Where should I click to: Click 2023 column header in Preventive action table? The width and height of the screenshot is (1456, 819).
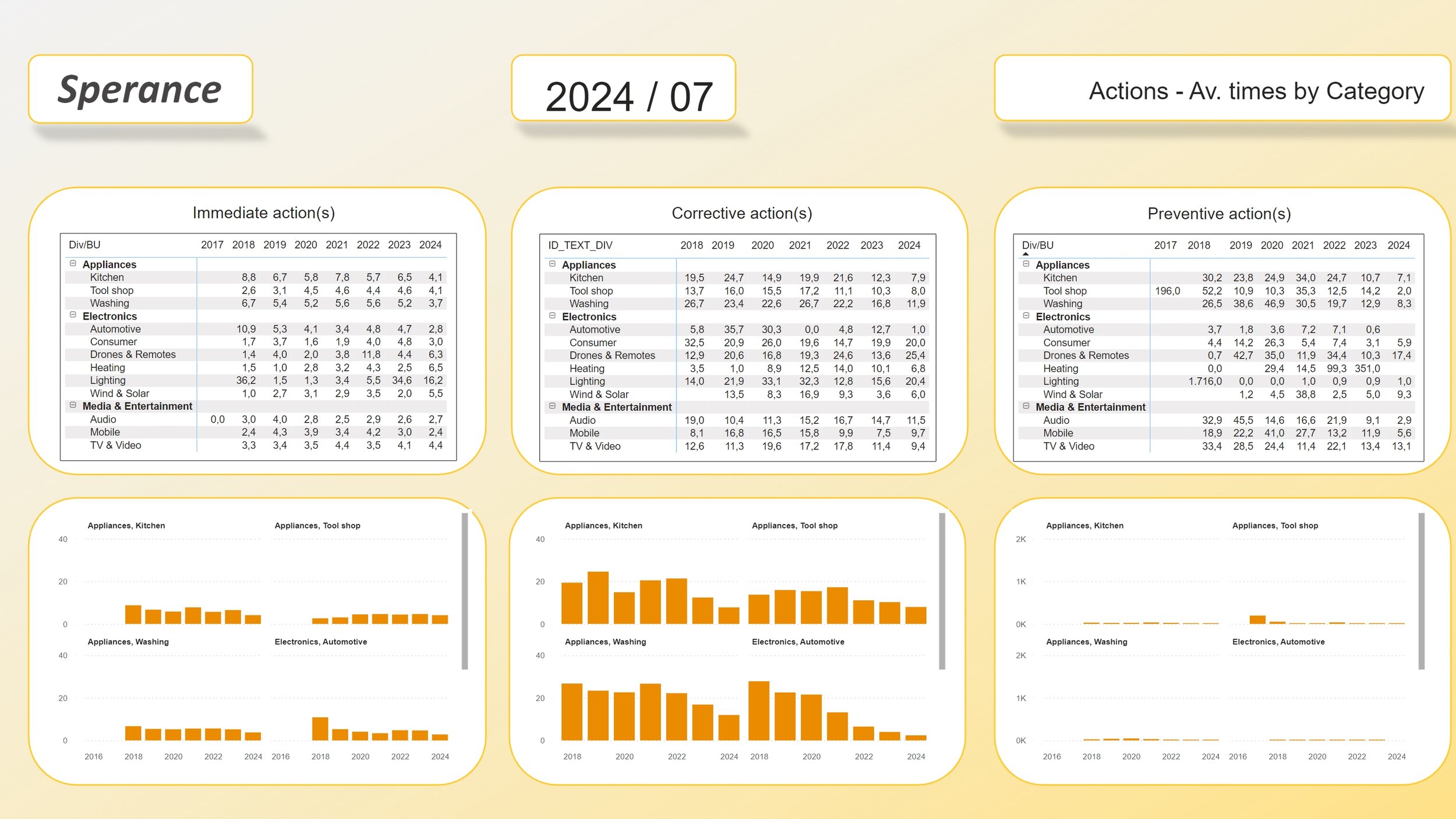pyautogui.click(x=1365, y=246)
